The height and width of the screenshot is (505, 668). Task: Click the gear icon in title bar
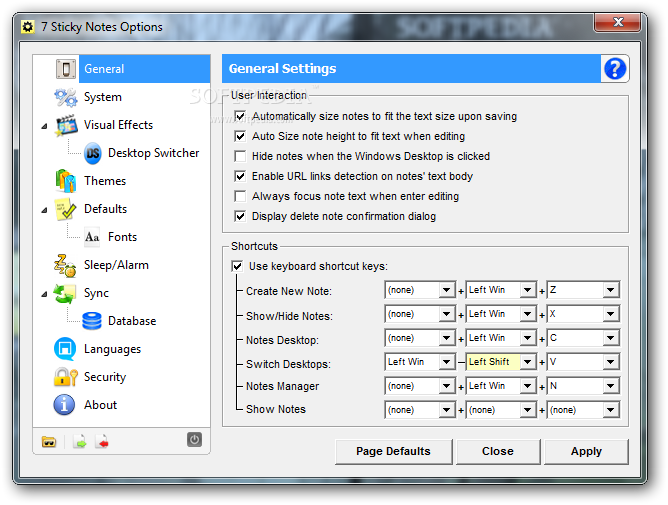tap(28, 27)
